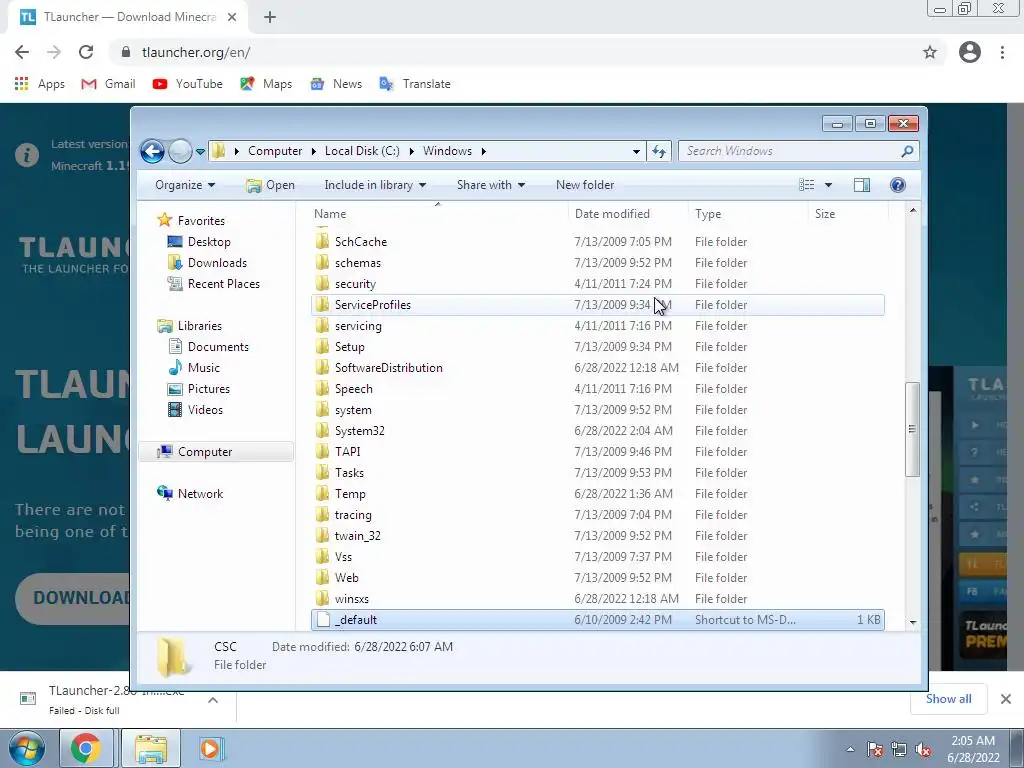Sort by Date modified column header

612,214
